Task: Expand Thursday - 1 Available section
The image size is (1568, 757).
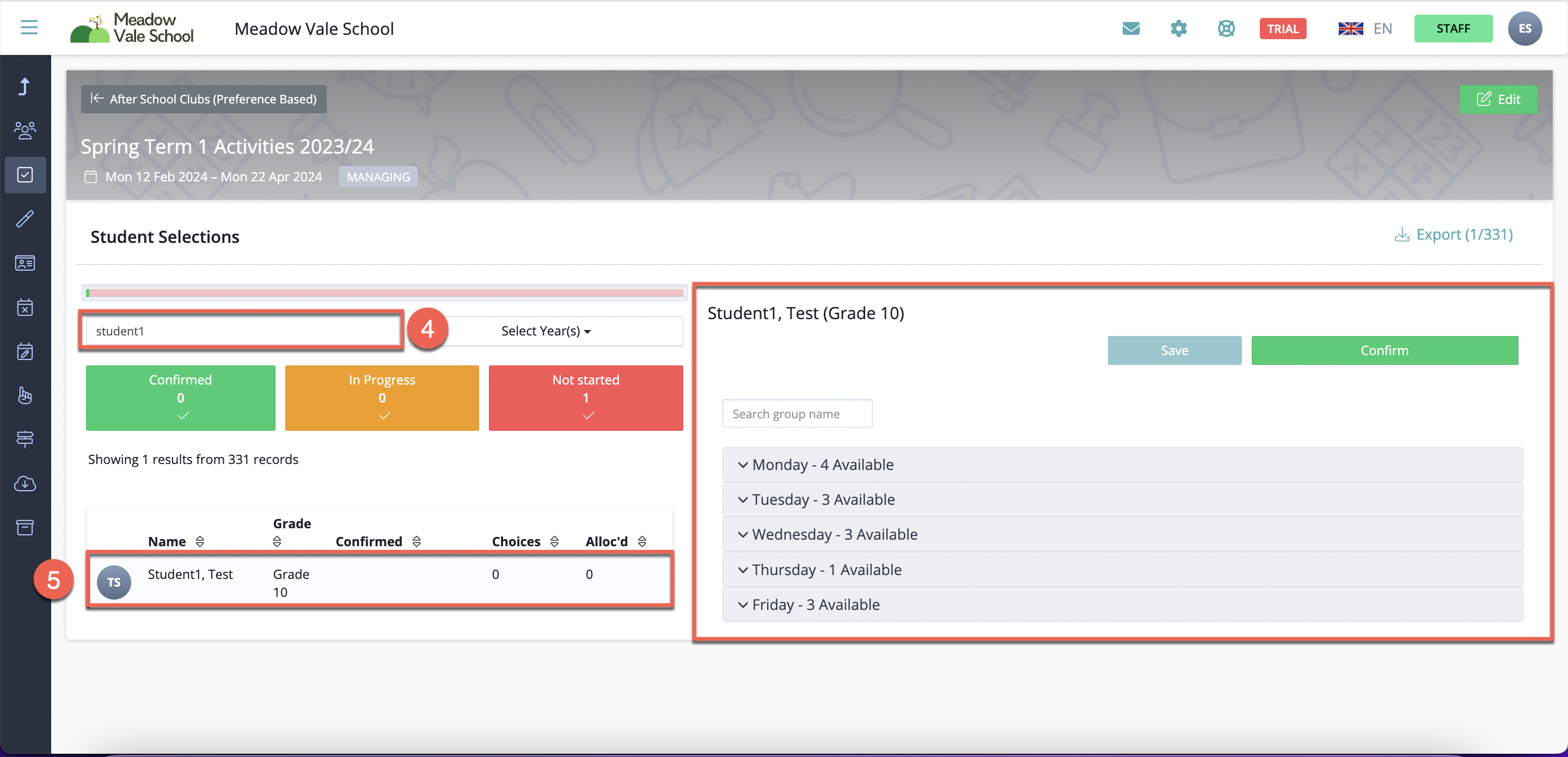Action: click(x=826, y=570)
